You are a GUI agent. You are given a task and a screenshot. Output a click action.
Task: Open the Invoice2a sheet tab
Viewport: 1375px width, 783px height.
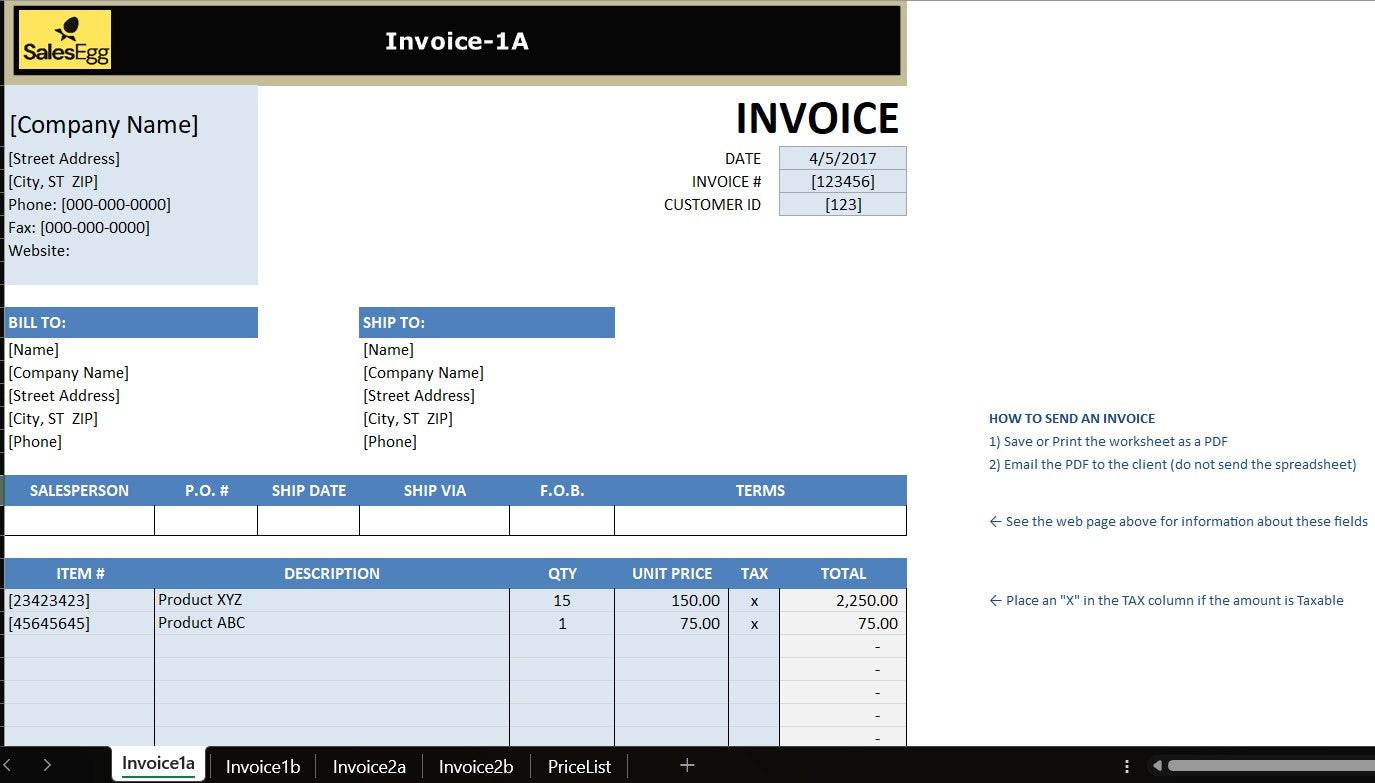point(369,766)
